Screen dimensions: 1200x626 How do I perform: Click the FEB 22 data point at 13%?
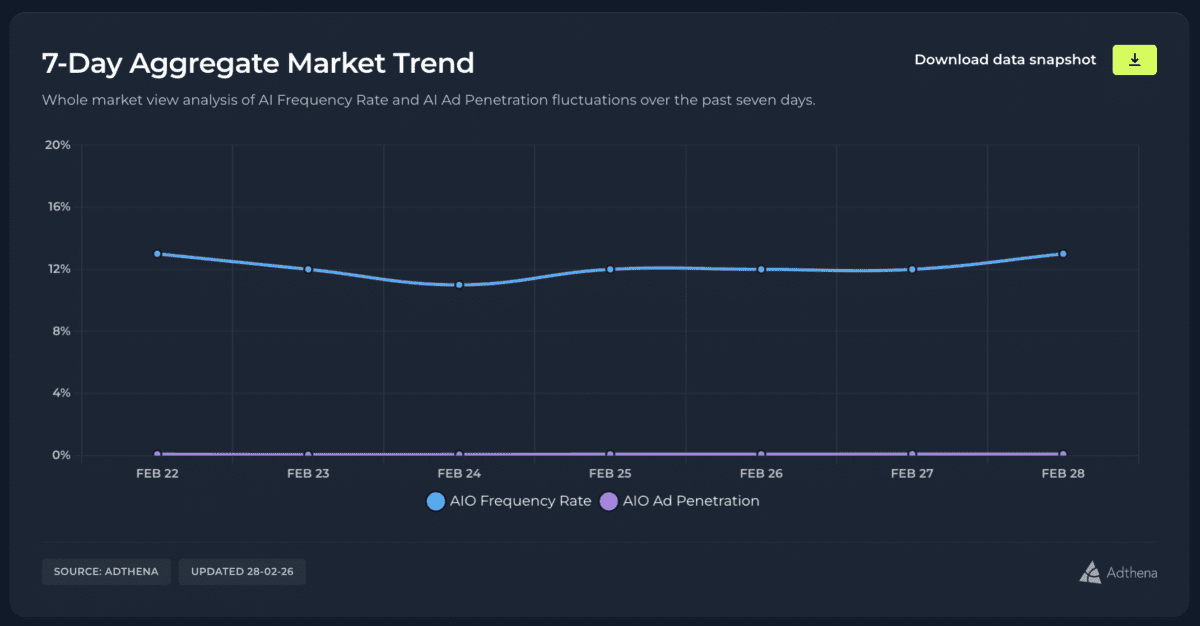click(156, 254)
